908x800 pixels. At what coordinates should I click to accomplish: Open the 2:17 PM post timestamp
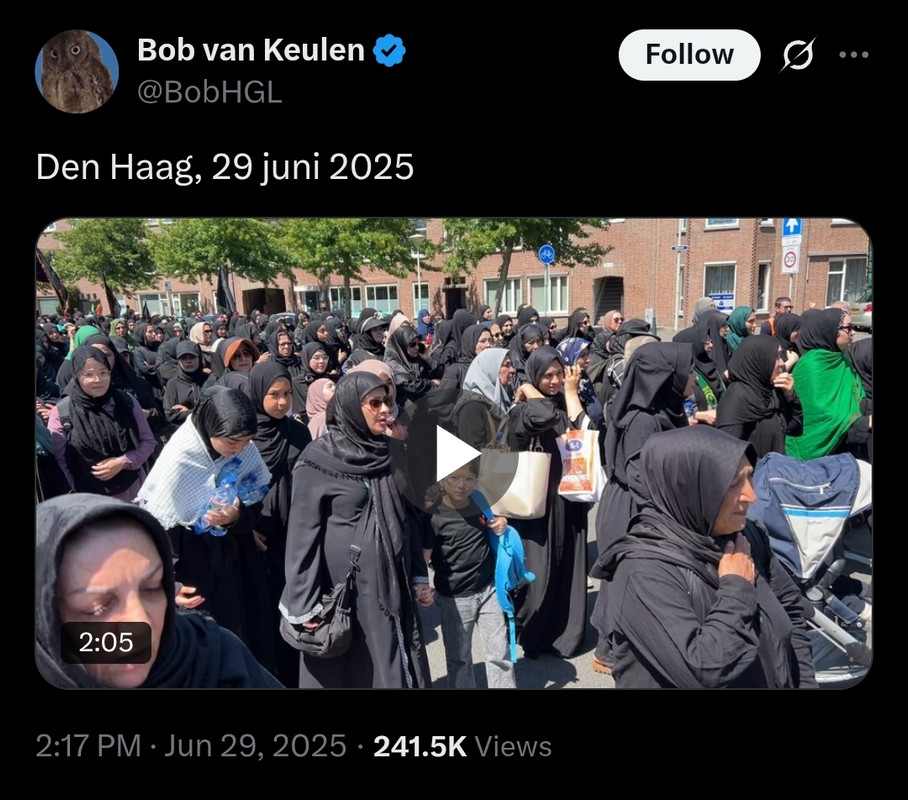[89, 746]
